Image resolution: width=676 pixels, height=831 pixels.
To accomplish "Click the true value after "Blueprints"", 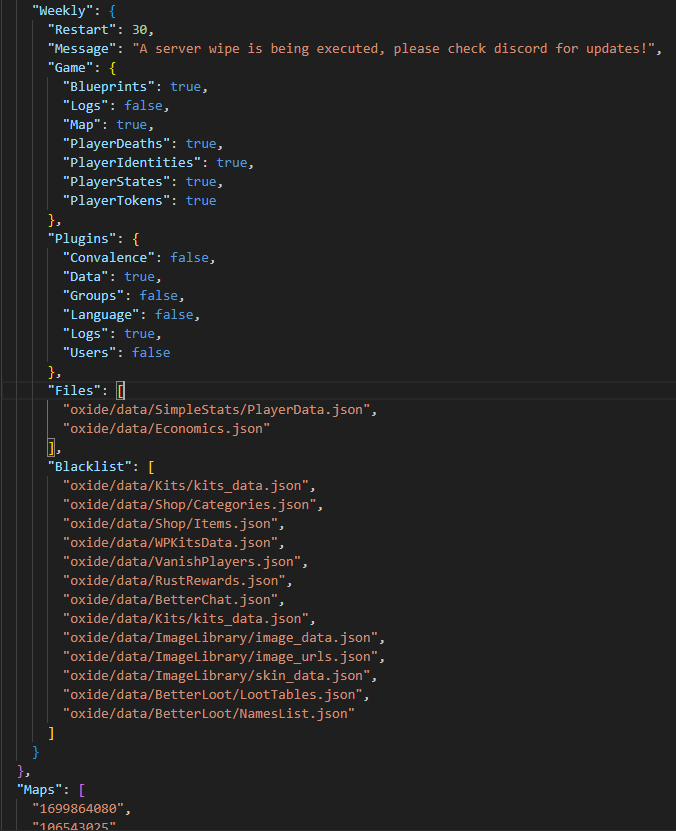I will (x=185, y=87).
